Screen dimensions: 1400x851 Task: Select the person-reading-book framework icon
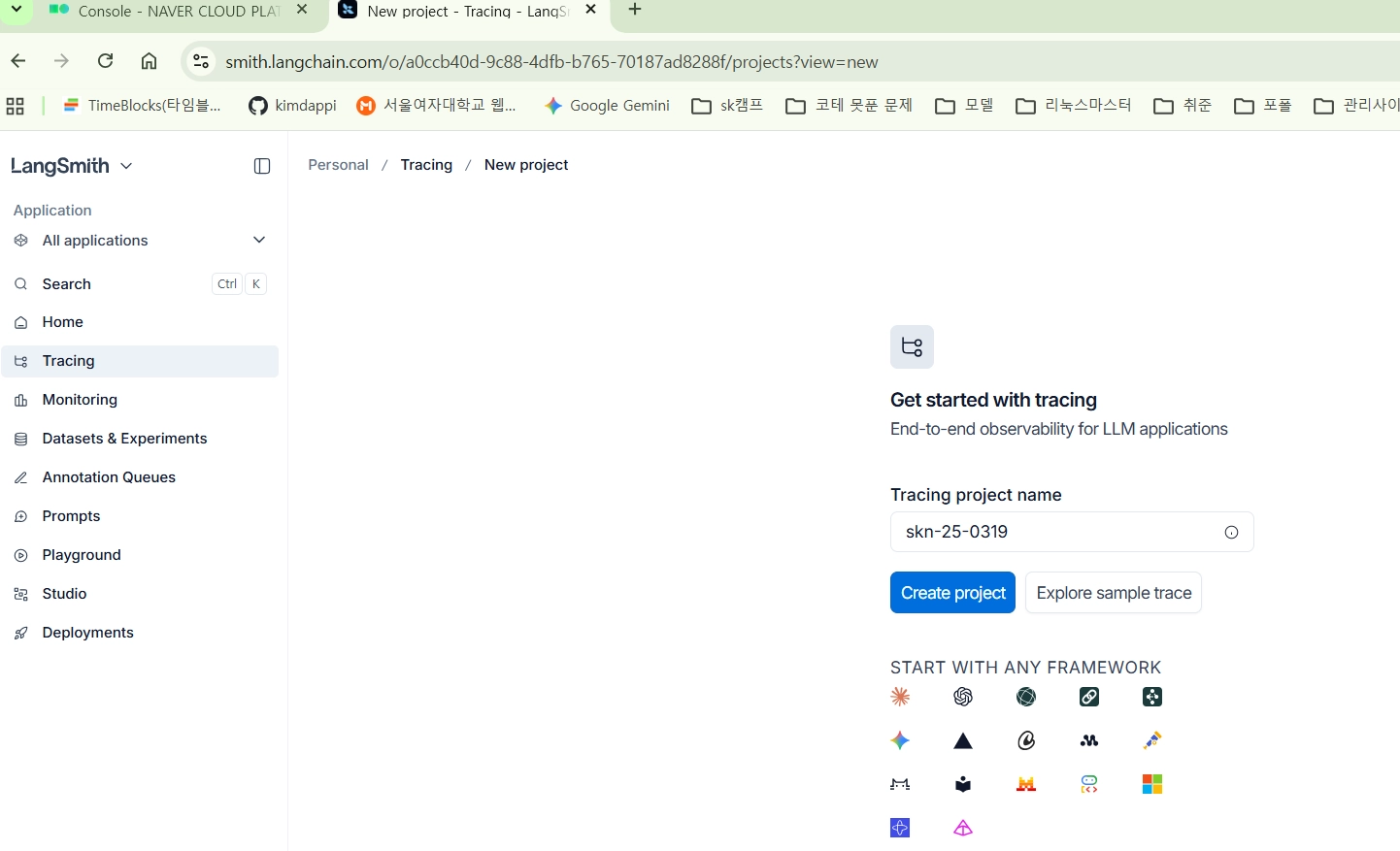(x=963, y=784)
